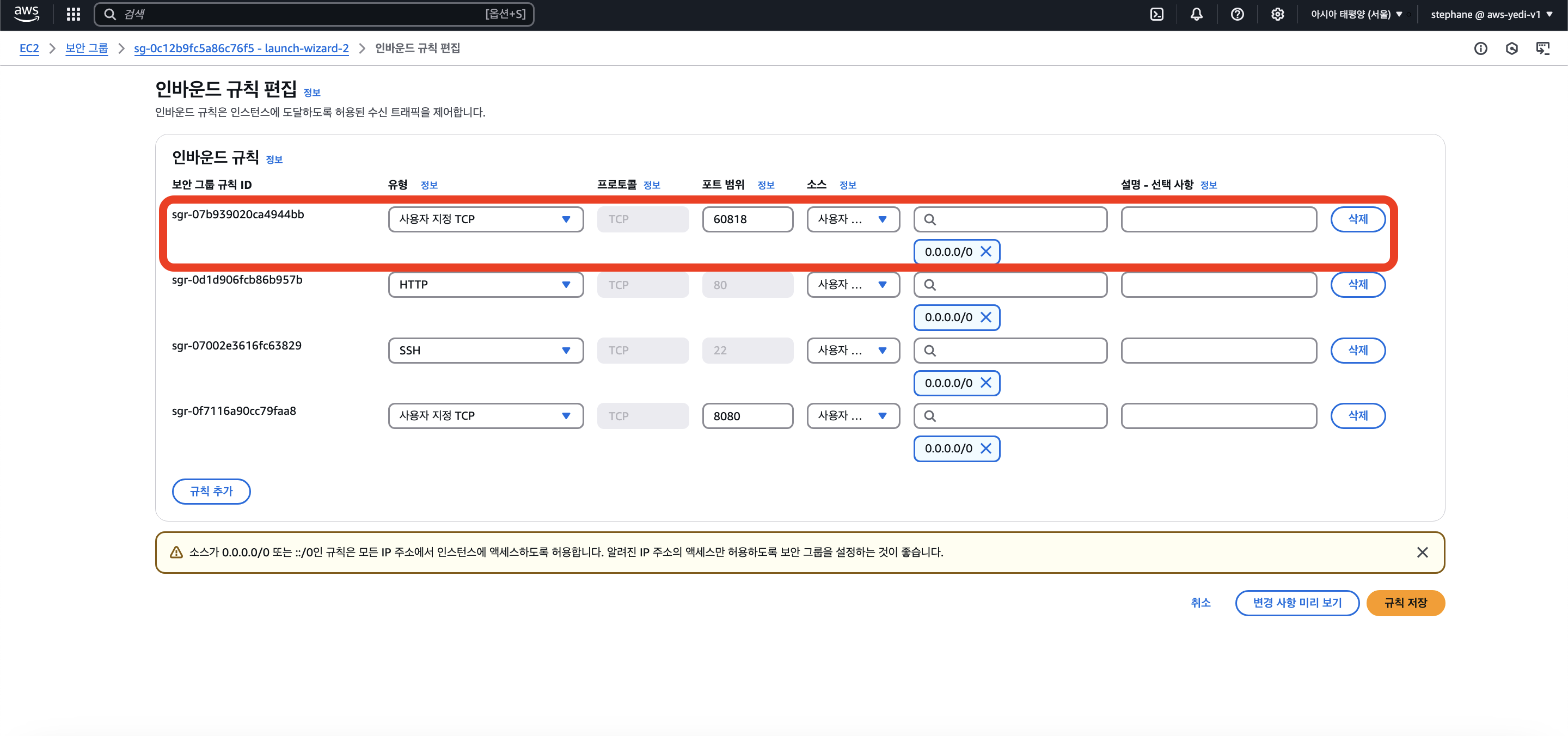
Task: Click the info circle icon near breadcrumbs
Action: click(x=1480, y=48)
